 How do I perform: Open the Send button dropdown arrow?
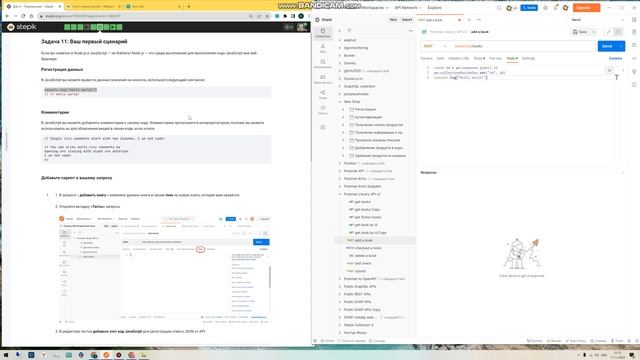(x=621, y=46)
